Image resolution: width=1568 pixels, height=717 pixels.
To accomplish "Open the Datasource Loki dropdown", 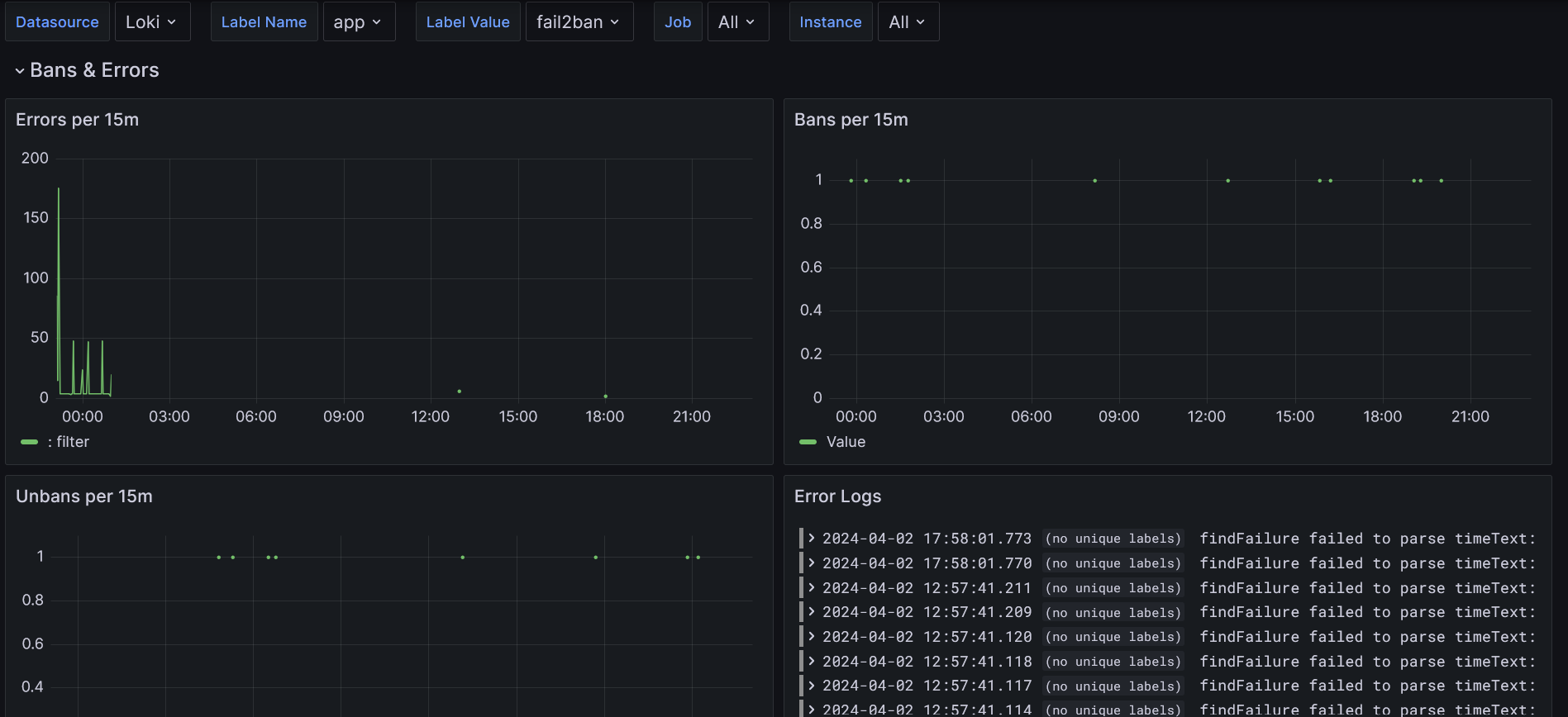I will pos(152,22).
